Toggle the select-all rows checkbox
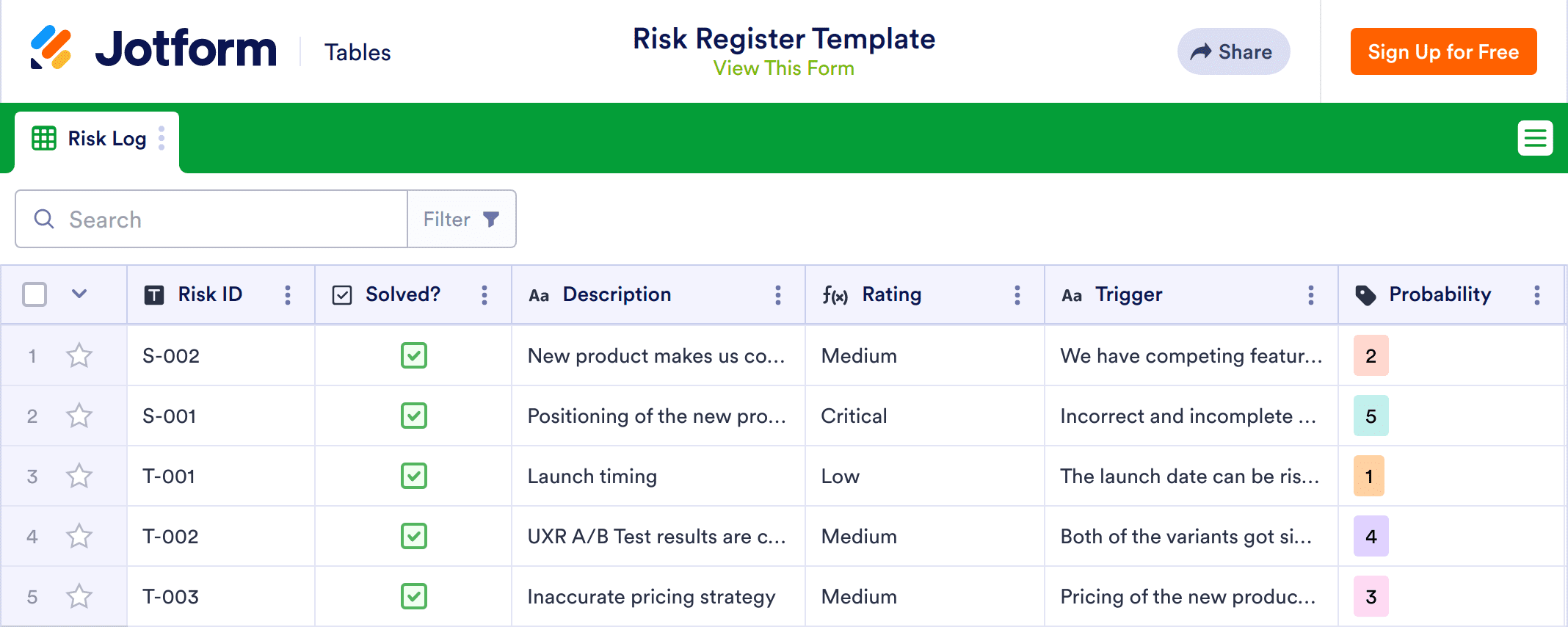This screenshot has height=627, width=1568. [35, 295]
